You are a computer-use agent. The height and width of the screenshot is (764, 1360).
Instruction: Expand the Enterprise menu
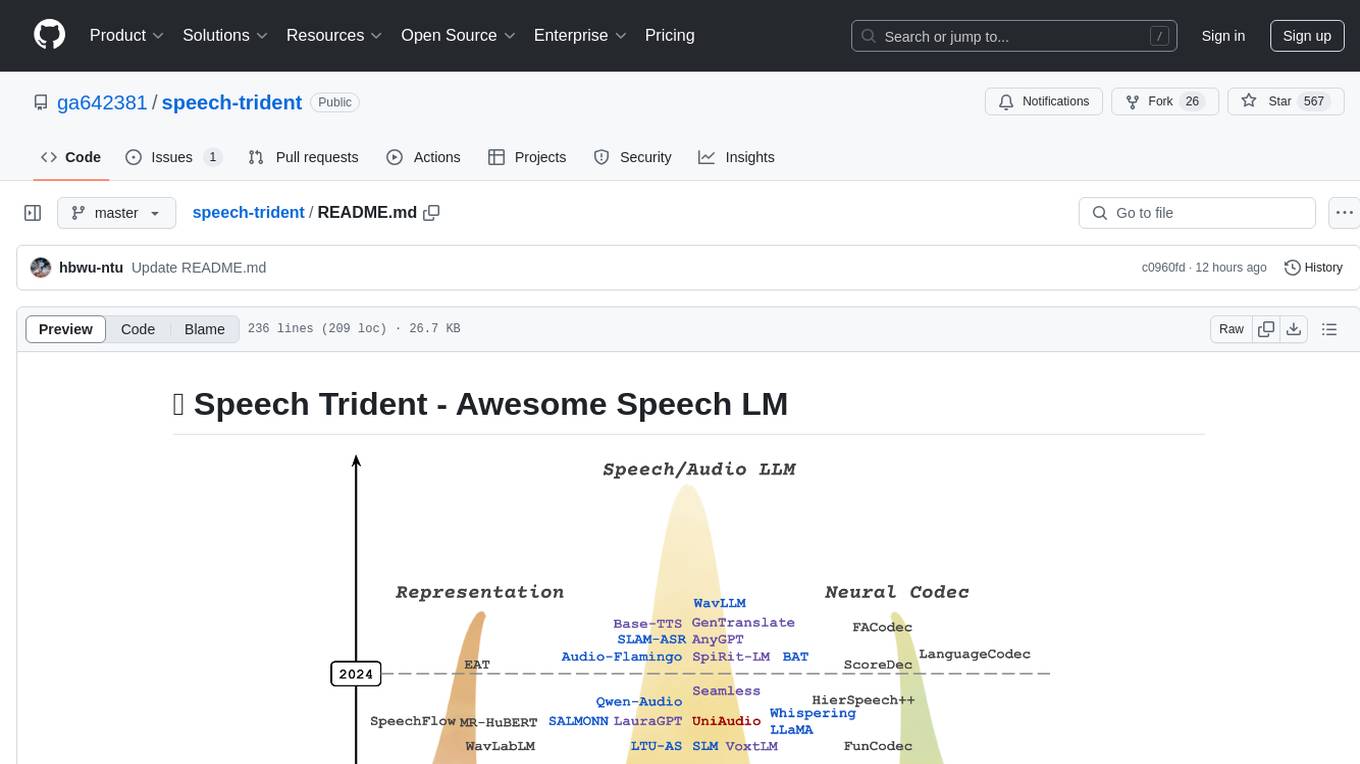[580, 35]
